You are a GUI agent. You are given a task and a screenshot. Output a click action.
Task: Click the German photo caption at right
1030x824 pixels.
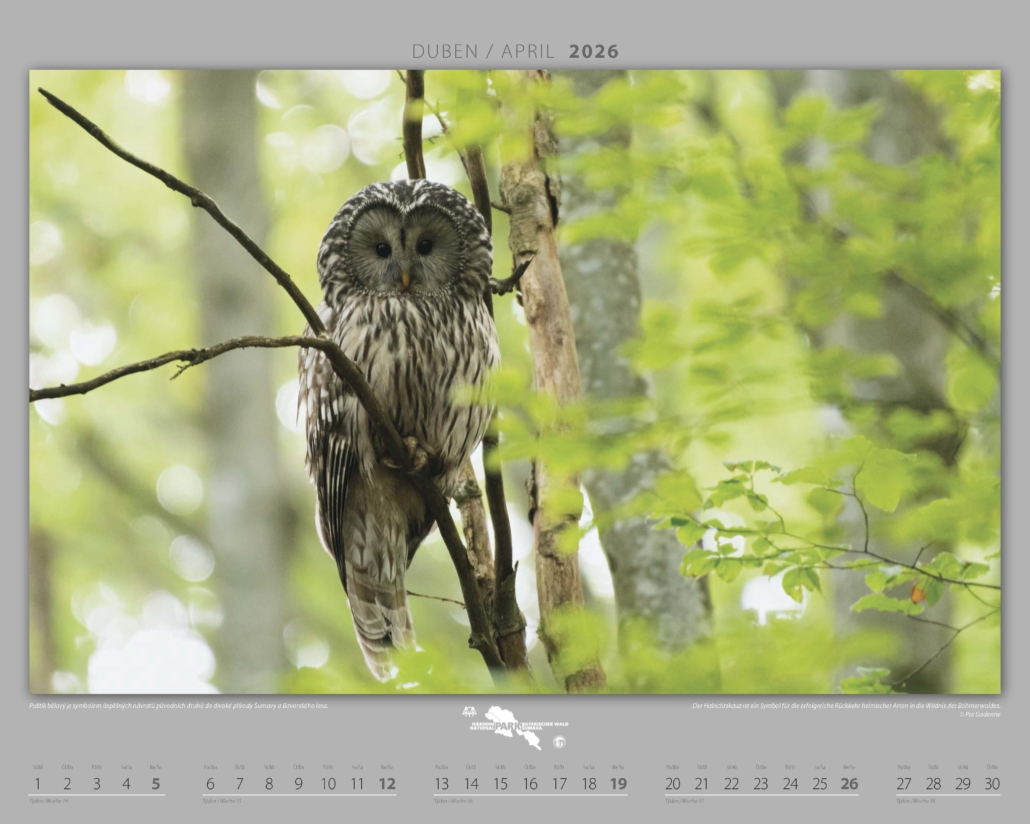pos(846,707)
